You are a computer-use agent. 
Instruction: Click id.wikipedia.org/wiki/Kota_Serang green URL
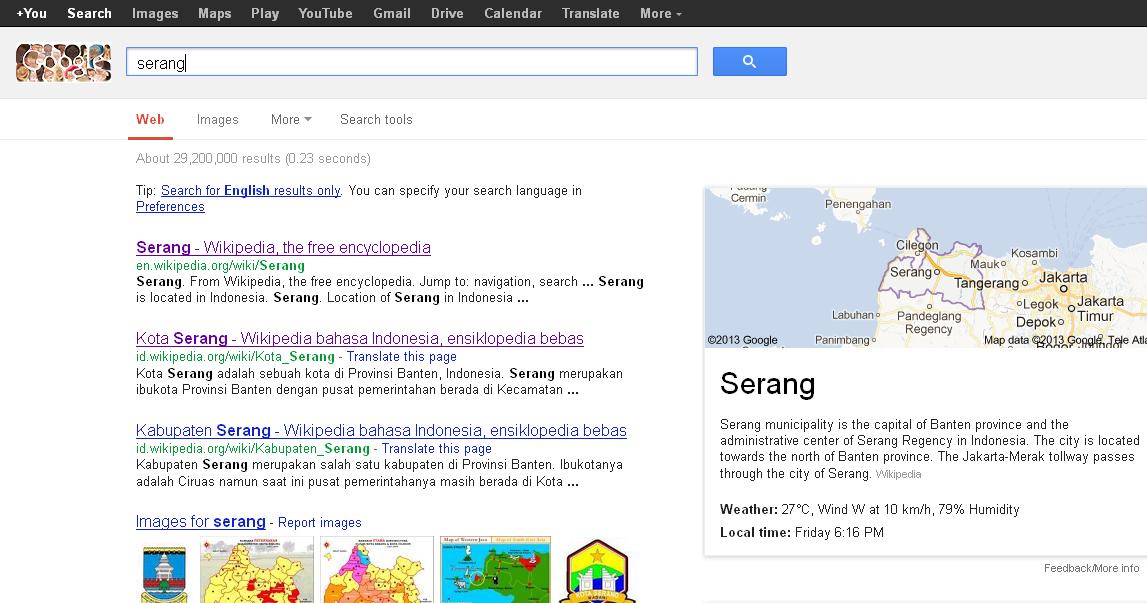pyautogui.click(x=236, y=356)
